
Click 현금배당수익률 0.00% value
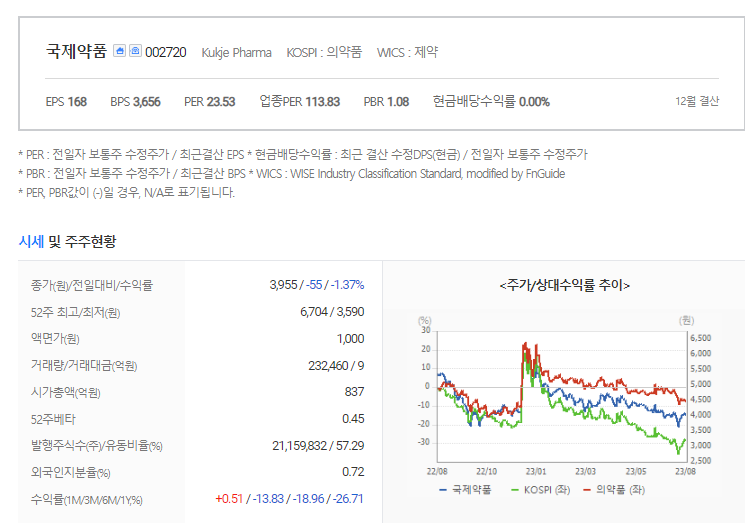(491, 102)
